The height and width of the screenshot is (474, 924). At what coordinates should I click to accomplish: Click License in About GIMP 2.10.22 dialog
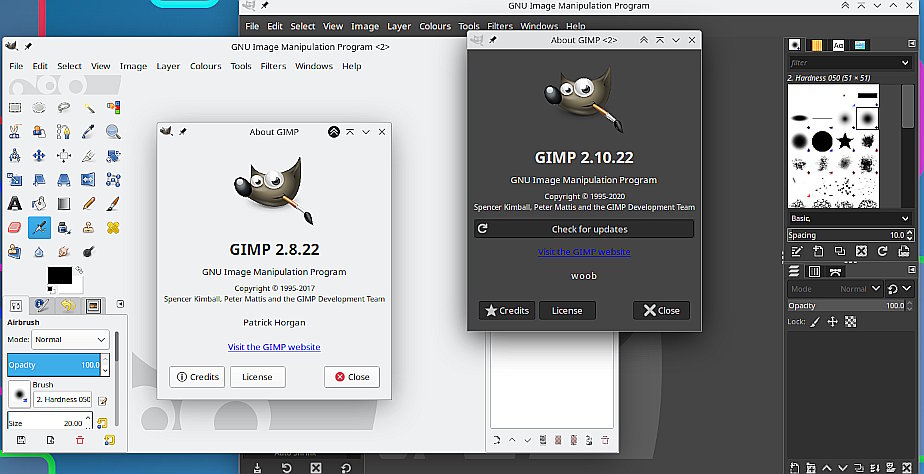coord(567,311)
